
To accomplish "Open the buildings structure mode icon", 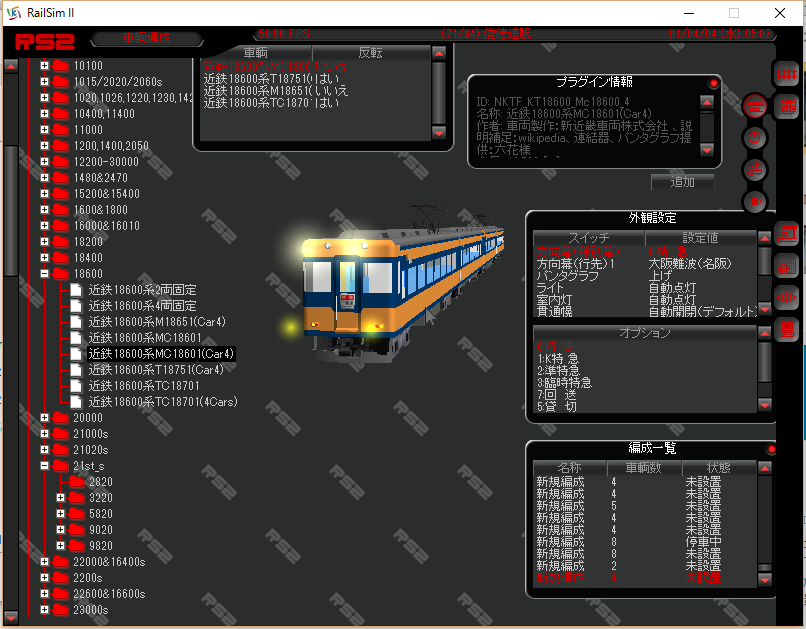I will pos(786,266).
